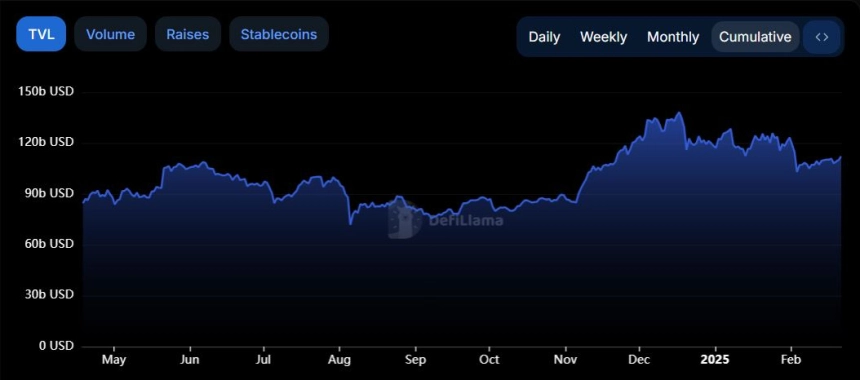Set interval to Daily

pyautogui.click(x=544, y=37)
